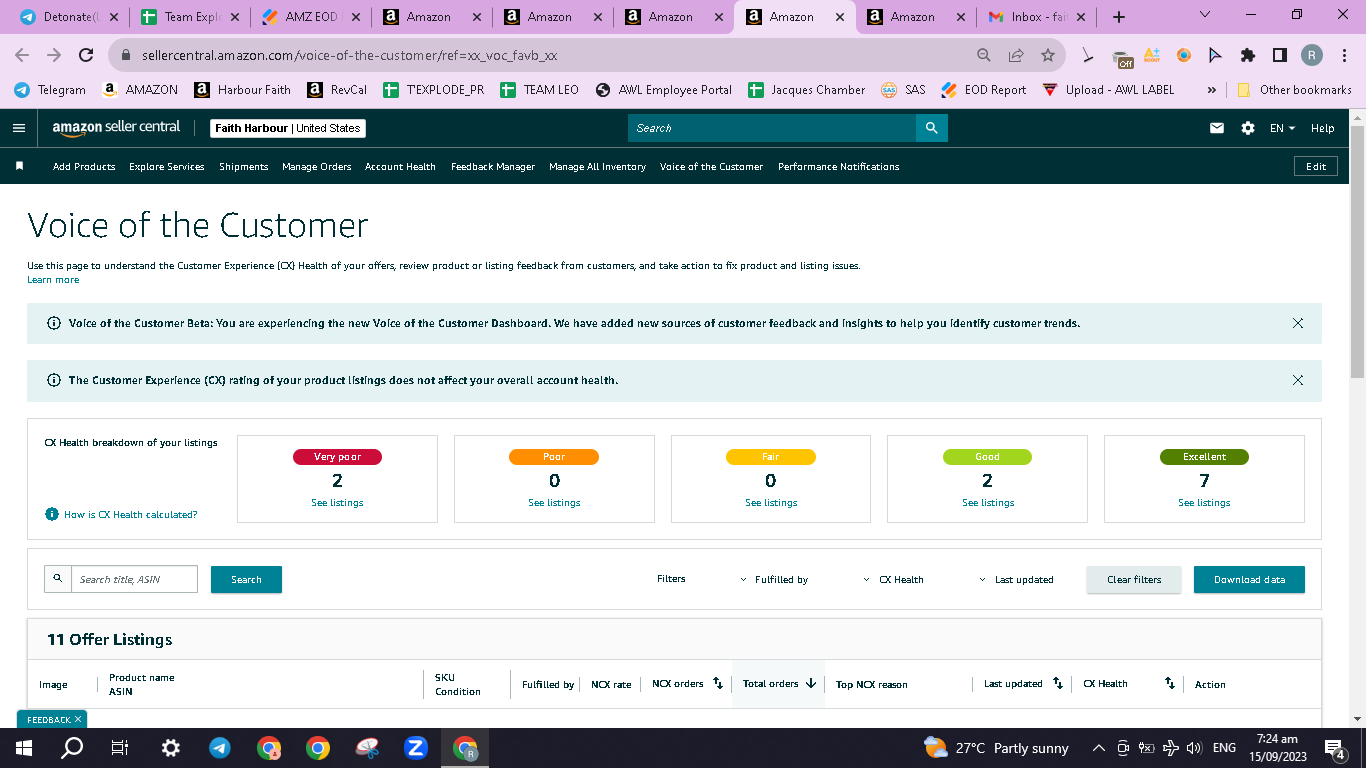1366x768 pixels.
Task: Click the Download data button
Action: pyautogui.click(x=1249, y=579)
